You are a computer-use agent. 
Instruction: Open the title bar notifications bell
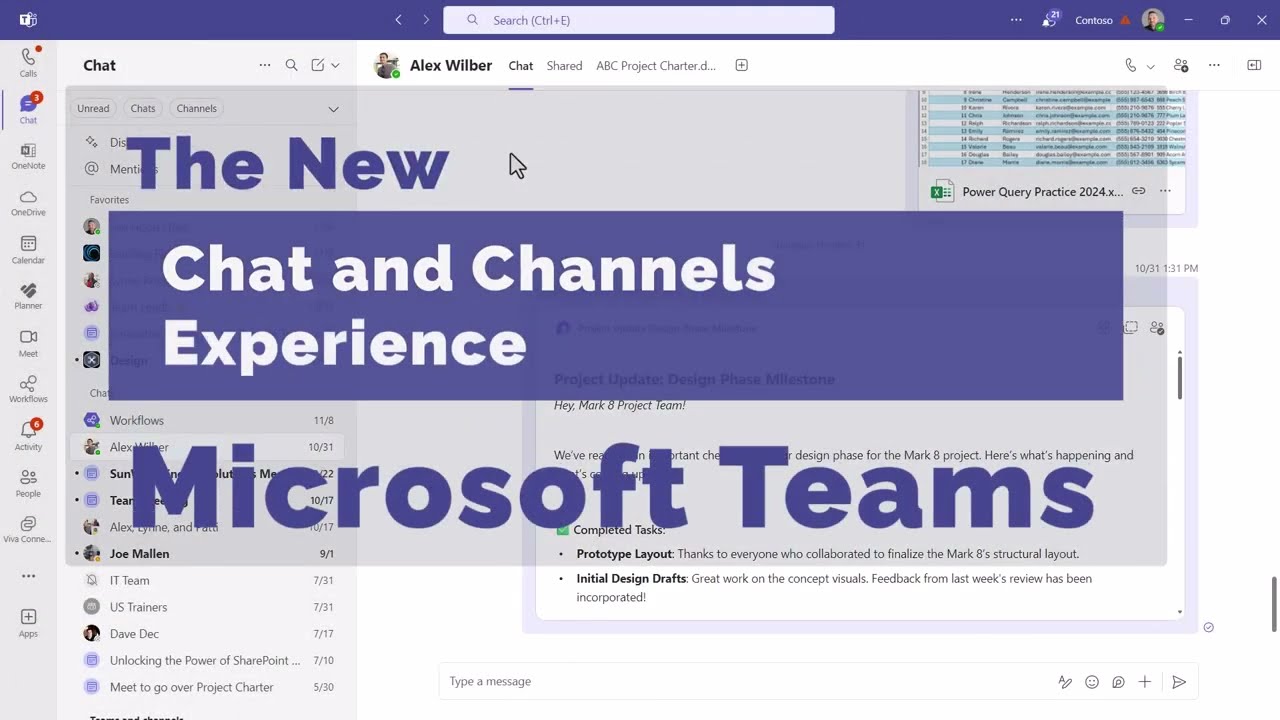tap(1050, 20)
